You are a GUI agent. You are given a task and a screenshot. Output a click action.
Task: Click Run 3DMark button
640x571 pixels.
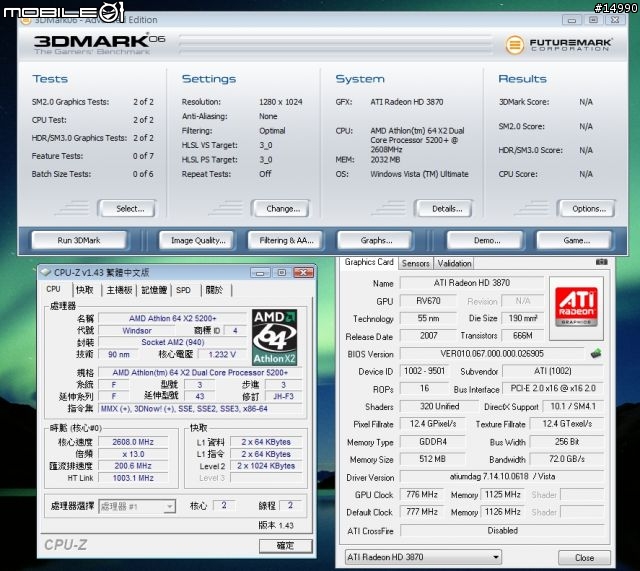pyautogui.click(x=78, y=240)
